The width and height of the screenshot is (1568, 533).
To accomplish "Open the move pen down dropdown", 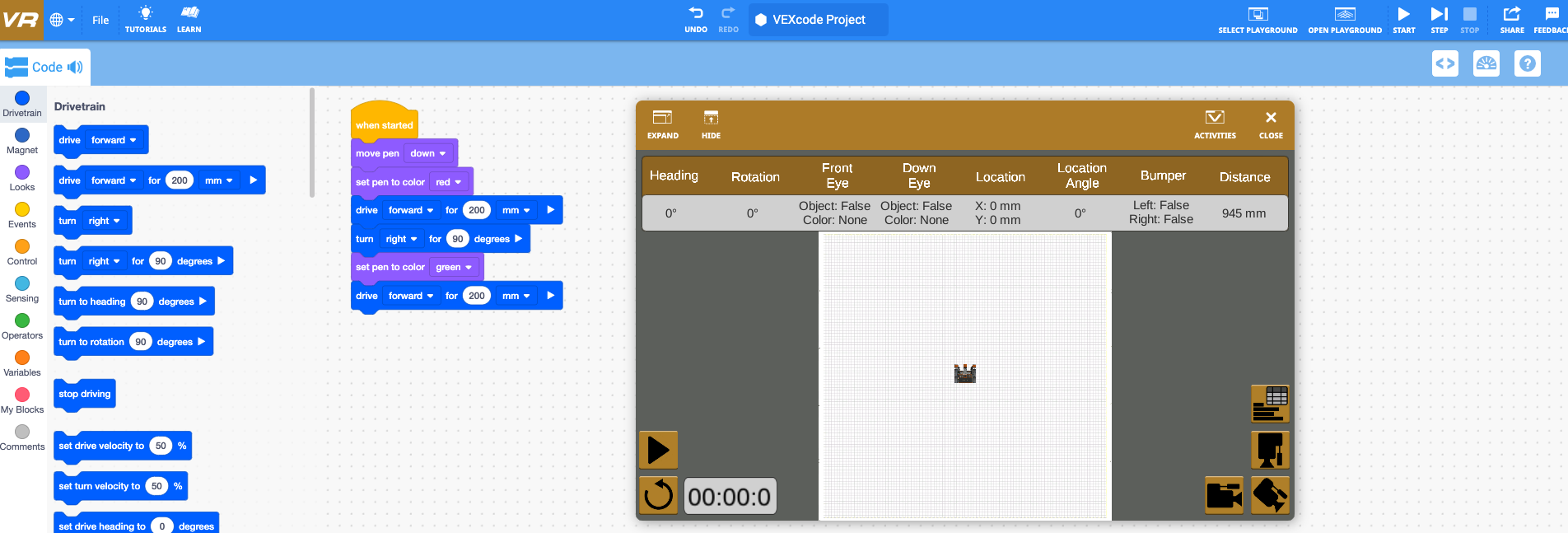I will coord(428,153).
